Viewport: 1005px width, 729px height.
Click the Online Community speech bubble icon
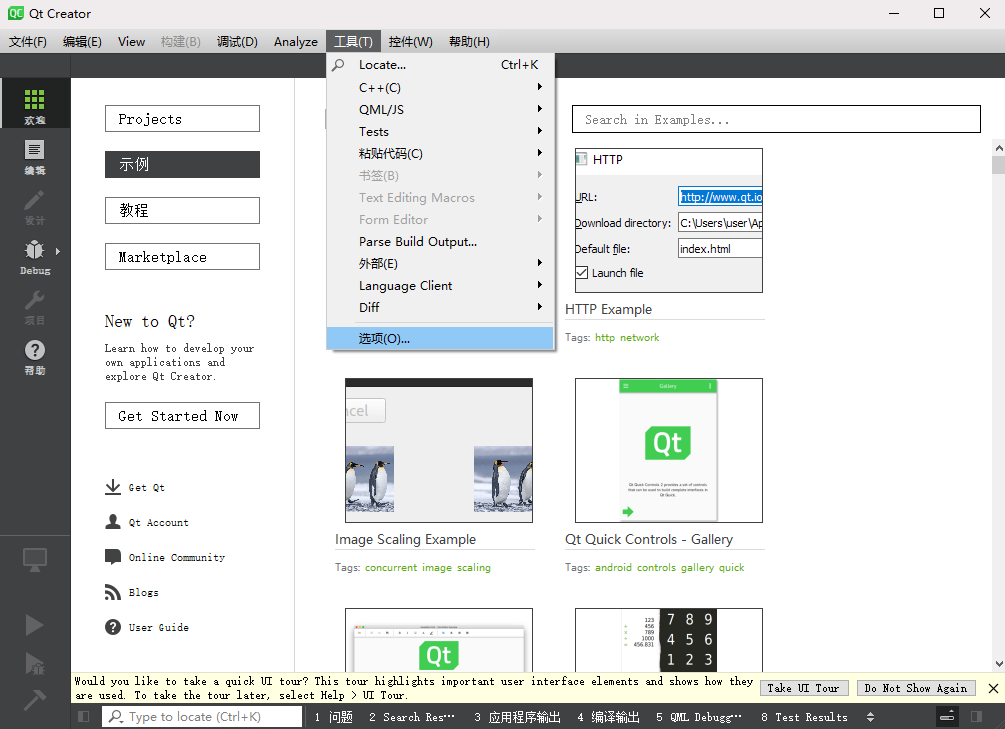tap(113, 557)
